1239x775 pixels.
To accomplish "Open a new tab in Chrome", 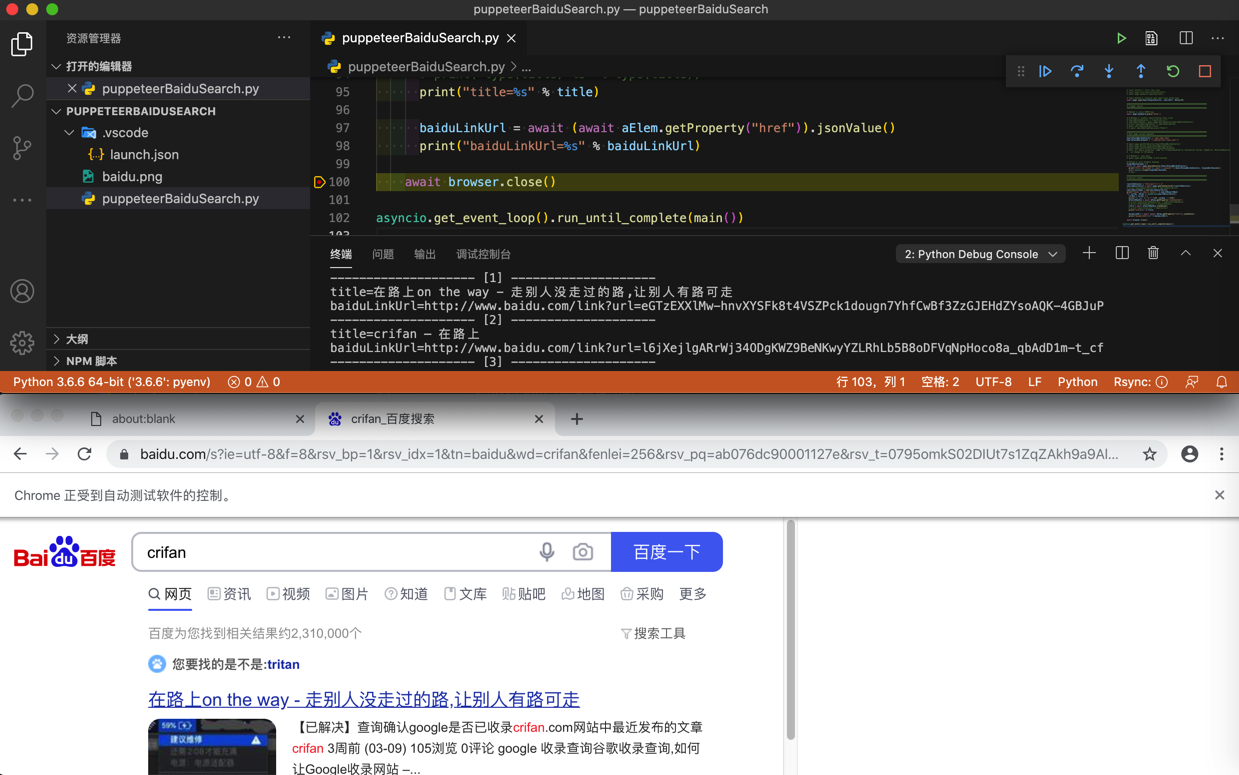I will coord(577,419).
